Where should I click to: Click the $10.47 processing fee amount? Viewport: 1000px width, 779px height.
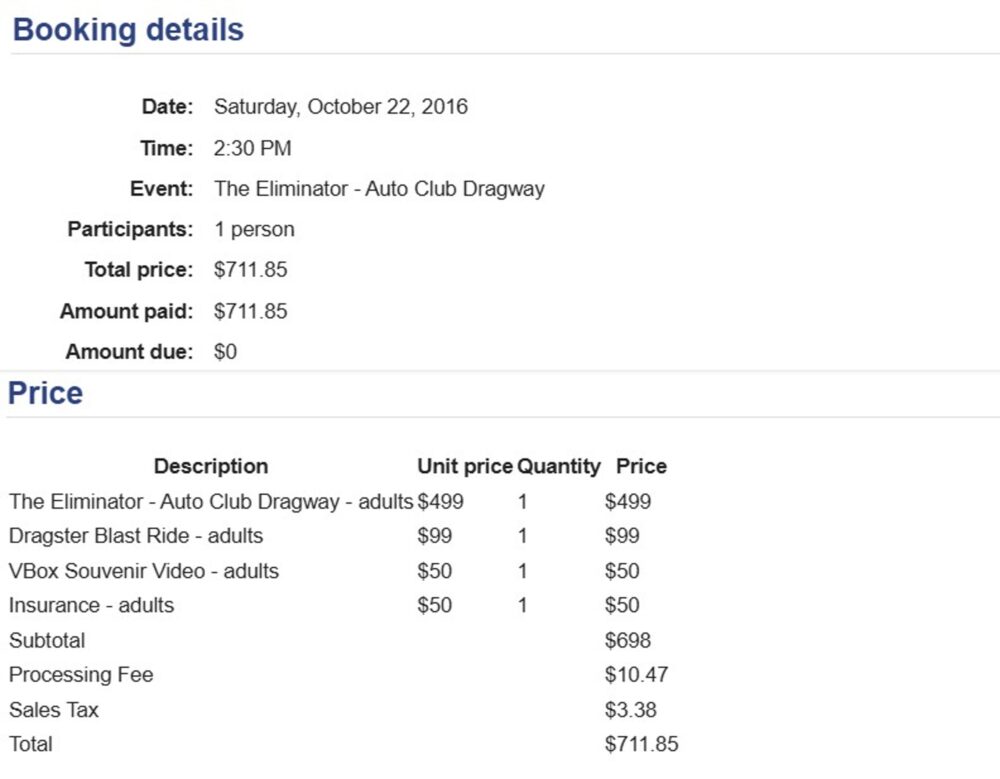coord(636,675)
